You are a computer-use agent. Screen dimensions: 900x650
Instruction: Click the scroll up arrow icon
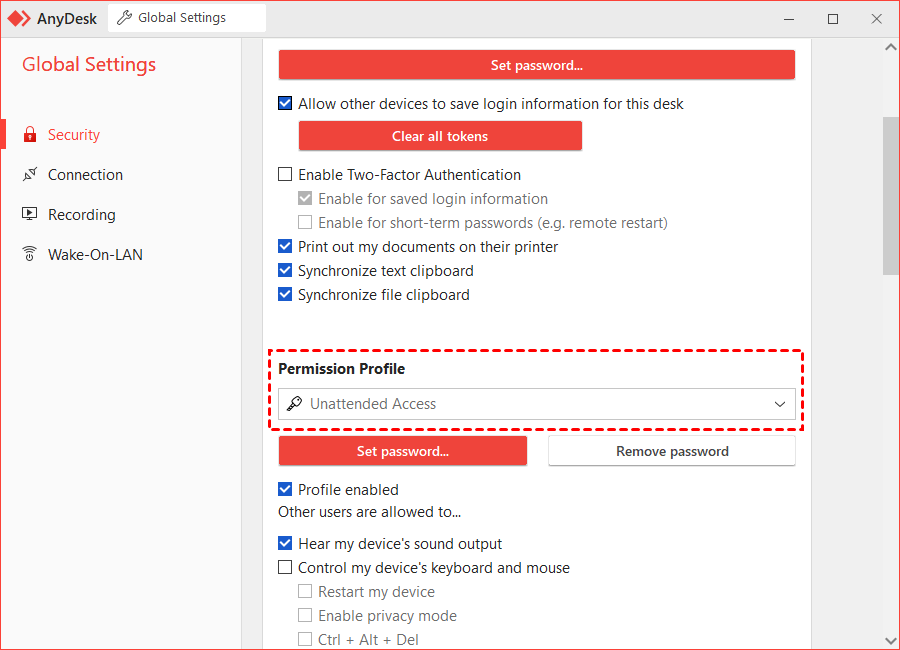891,47
